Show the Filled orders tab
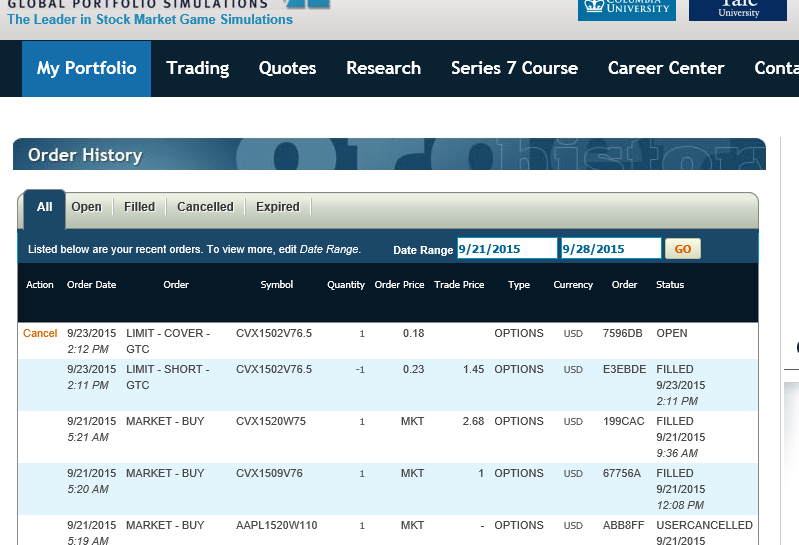 [139, 207]
